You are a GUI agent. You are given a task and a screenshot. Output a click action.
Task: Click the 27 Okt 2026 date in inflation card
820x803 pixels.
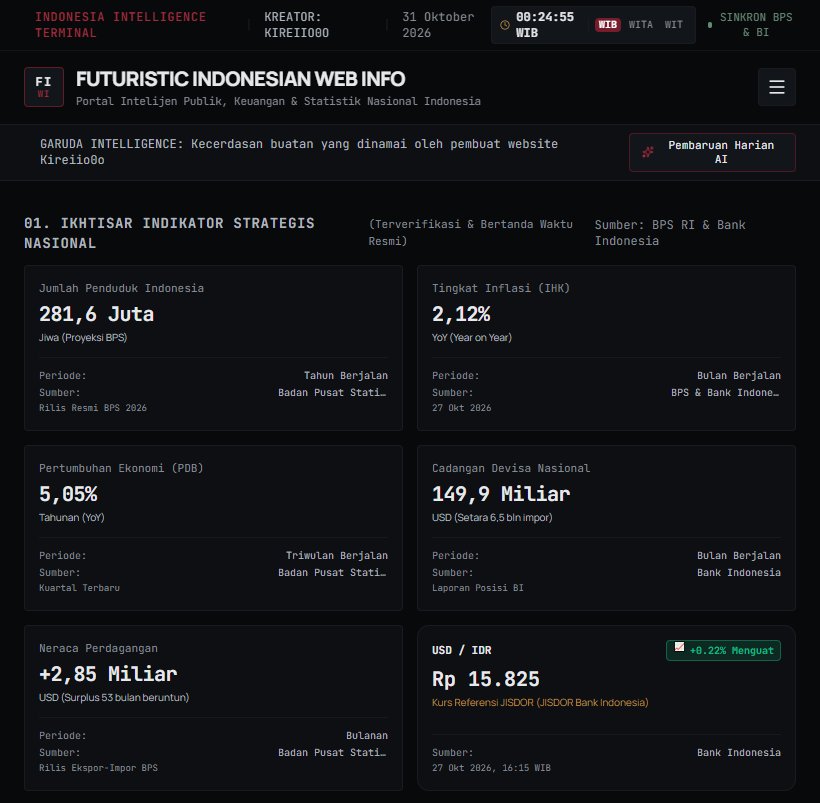462,408
